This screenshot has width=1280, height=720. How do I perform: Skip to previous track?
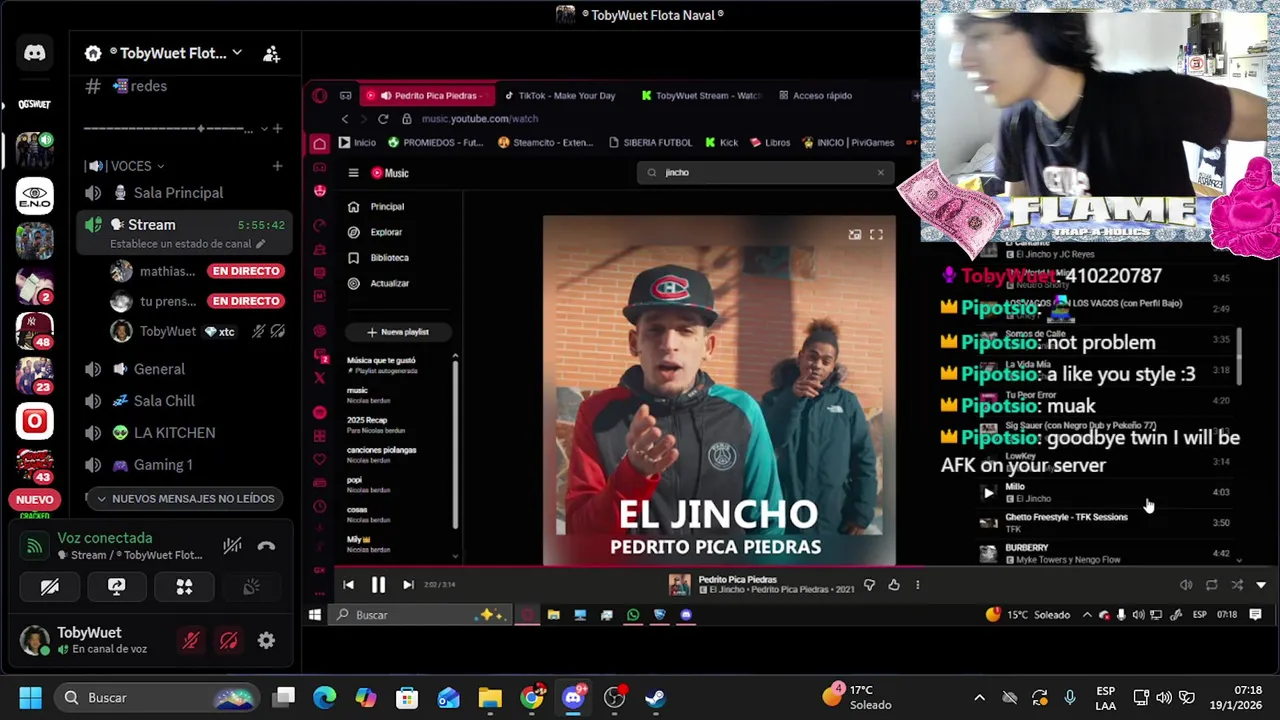tap(348, 585)
